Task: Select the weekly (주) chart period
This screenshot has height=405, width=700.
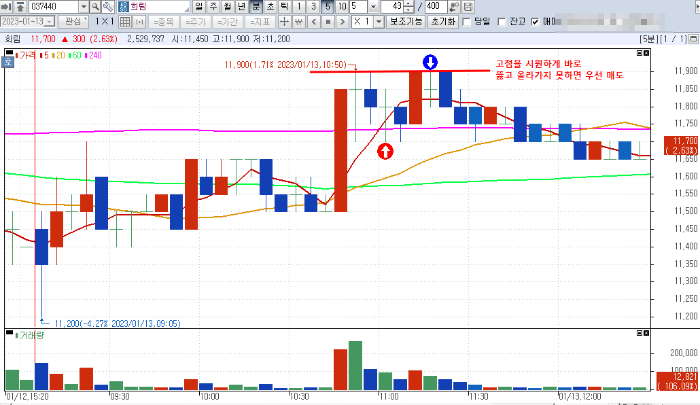Action: pyautogui.click(x=213, y=7)
